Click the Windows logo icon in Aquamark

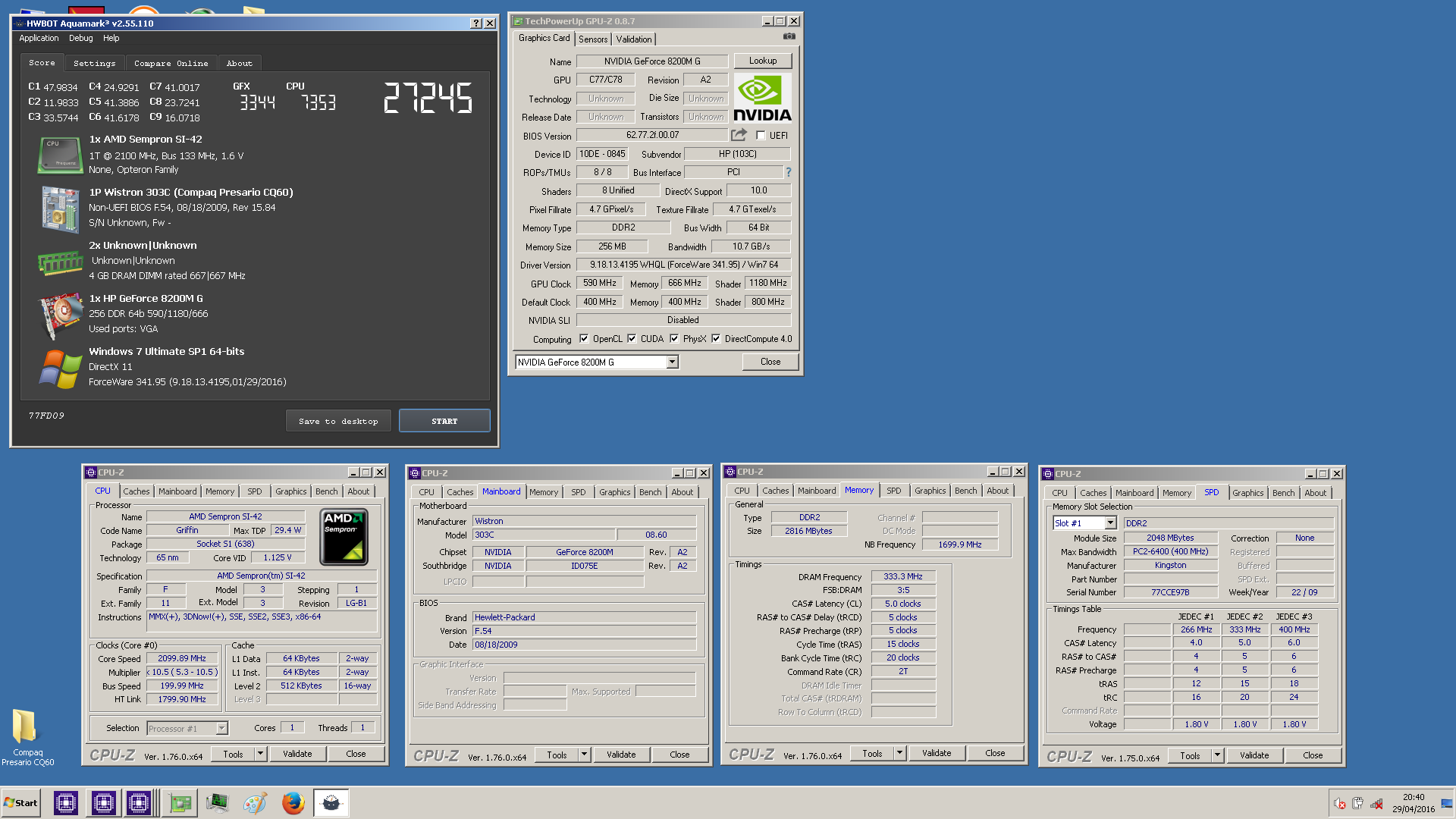click(61, 369)
